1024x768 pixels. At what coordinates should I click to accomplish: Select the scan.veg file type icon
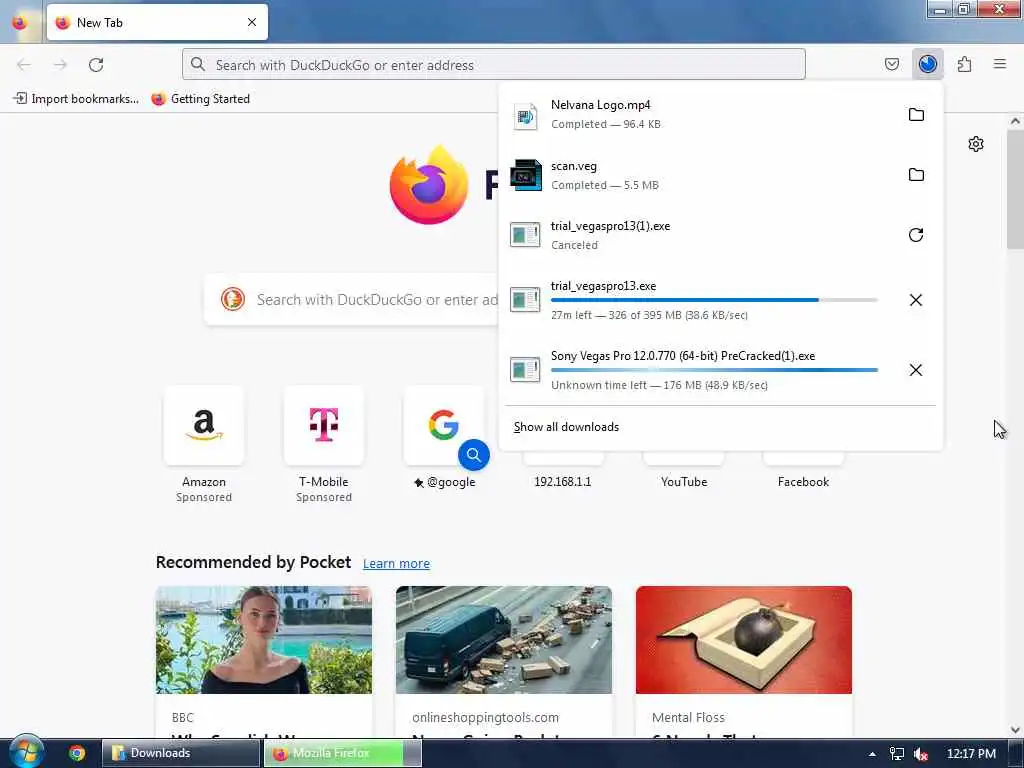[x=526, y=175]
